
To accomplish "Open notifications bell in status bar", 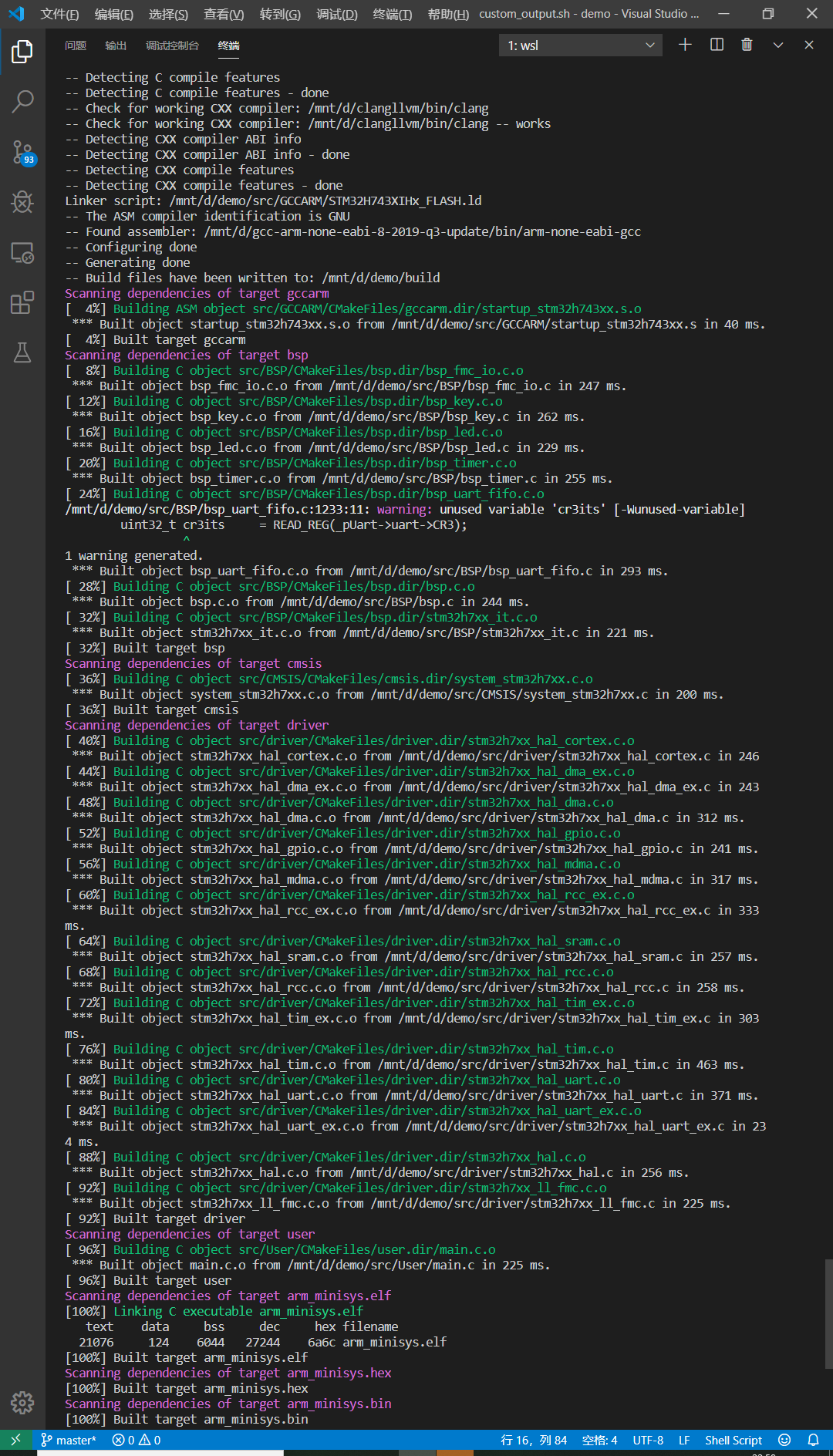I will coord(813,1440).
